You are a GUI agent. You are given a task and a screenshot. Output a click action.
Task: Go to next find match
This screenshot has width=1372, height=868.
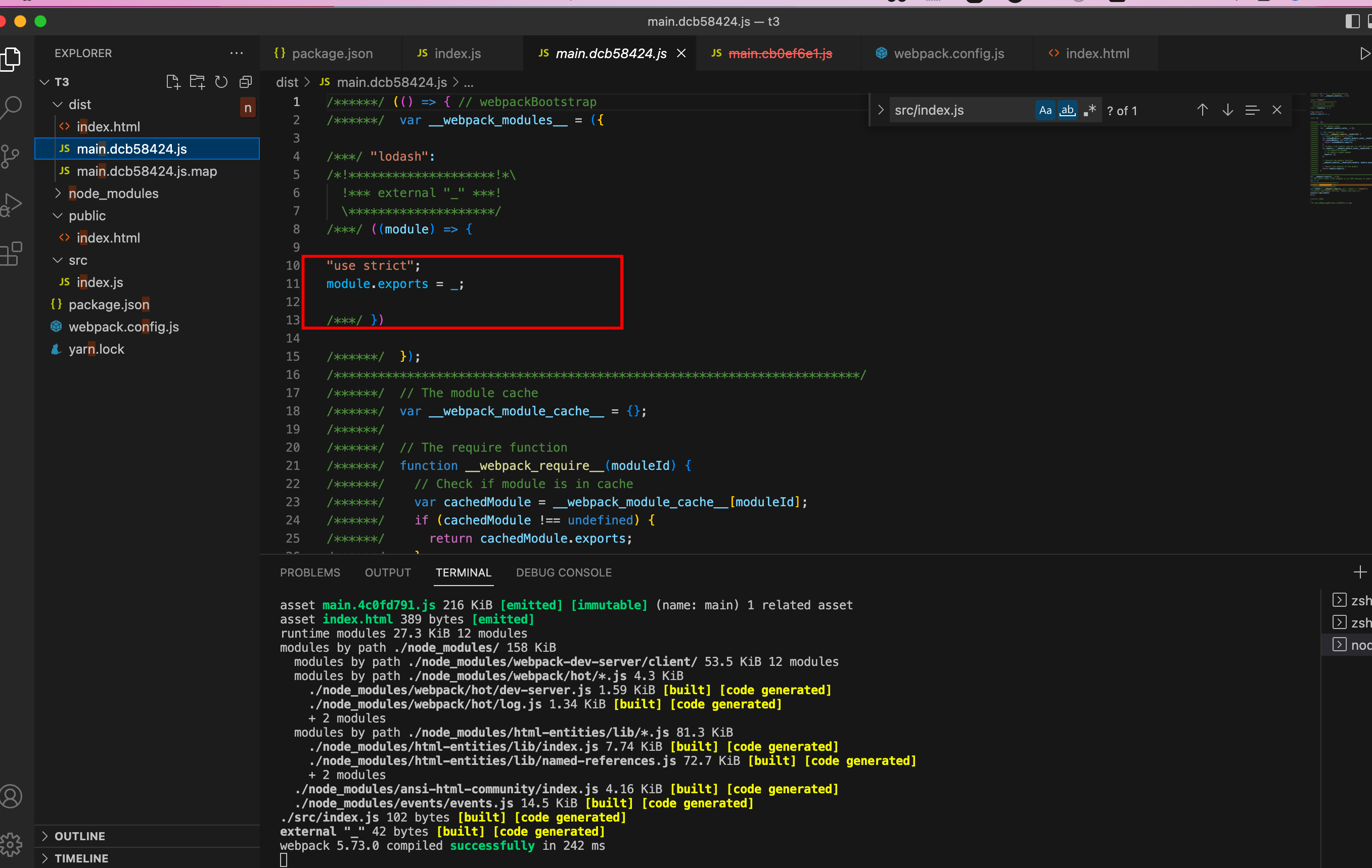(1227, 110)
